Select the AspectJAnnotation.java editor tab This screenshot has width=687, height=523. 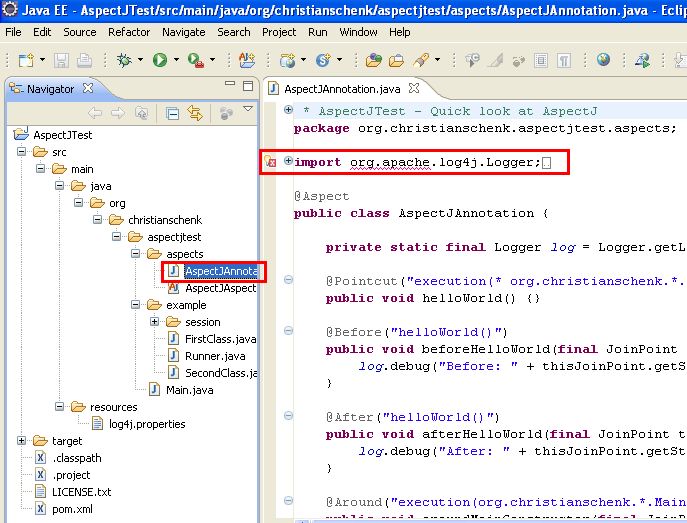pos(342,89)
